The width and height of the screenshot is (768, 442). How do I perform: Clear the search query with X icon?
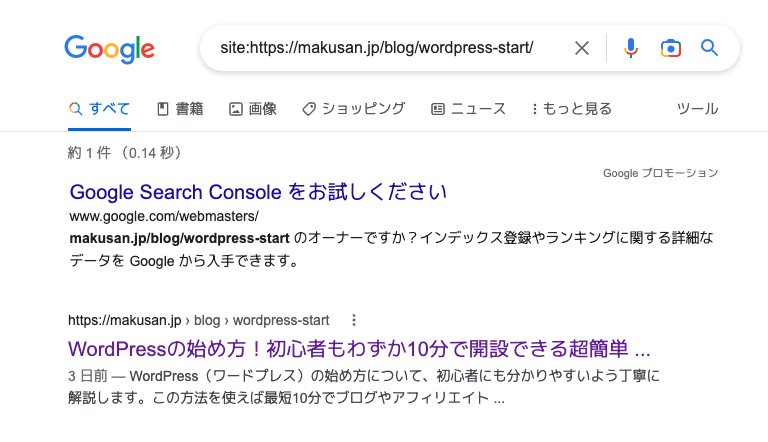click(x=582, y=48)
